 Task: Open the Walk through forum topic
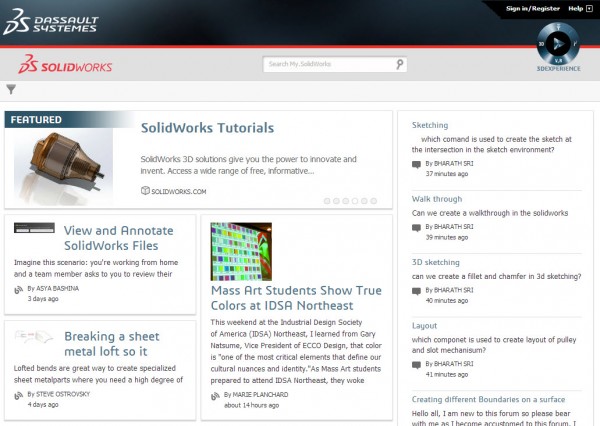tap(437, 199)
